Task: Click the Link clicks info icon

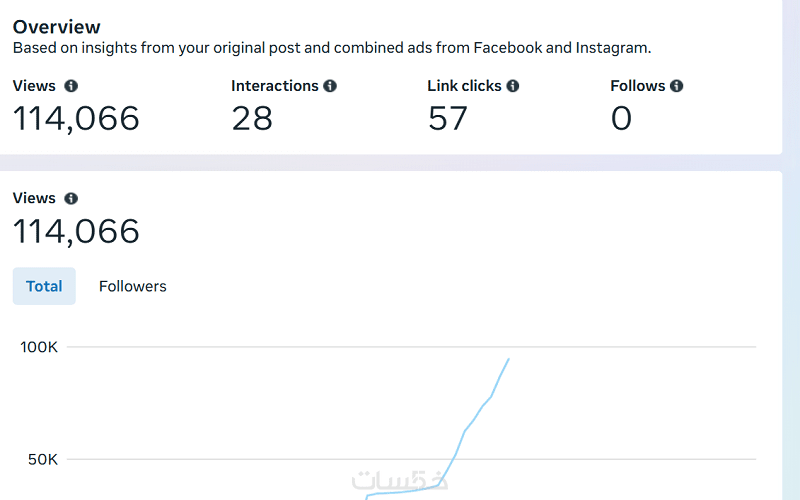Action: (513, 86)
